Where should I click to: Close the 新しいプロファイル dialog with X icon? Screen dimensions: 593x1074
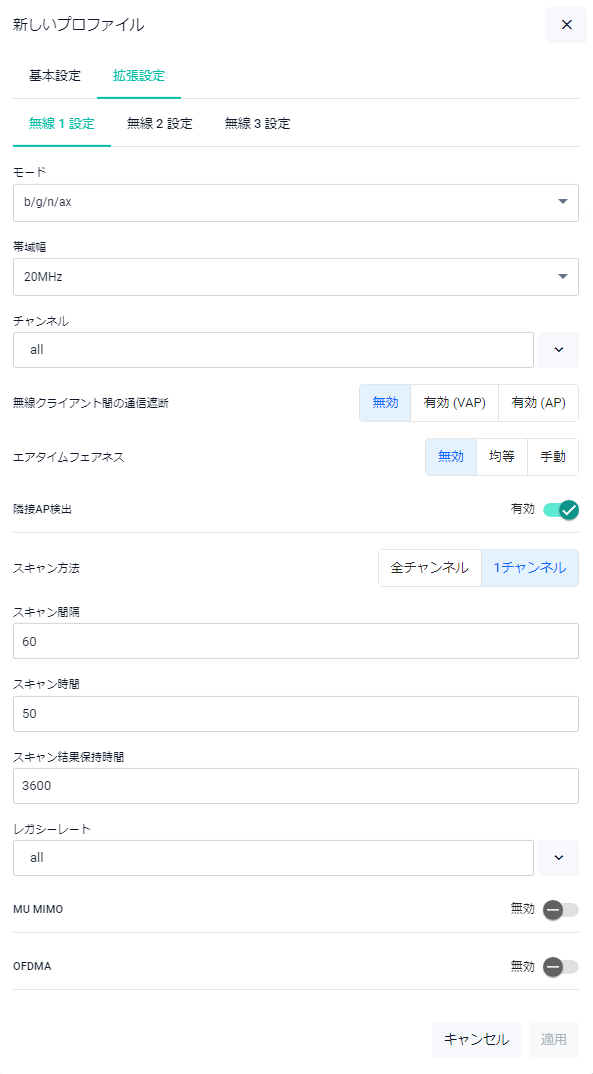[x=566, y=25]
